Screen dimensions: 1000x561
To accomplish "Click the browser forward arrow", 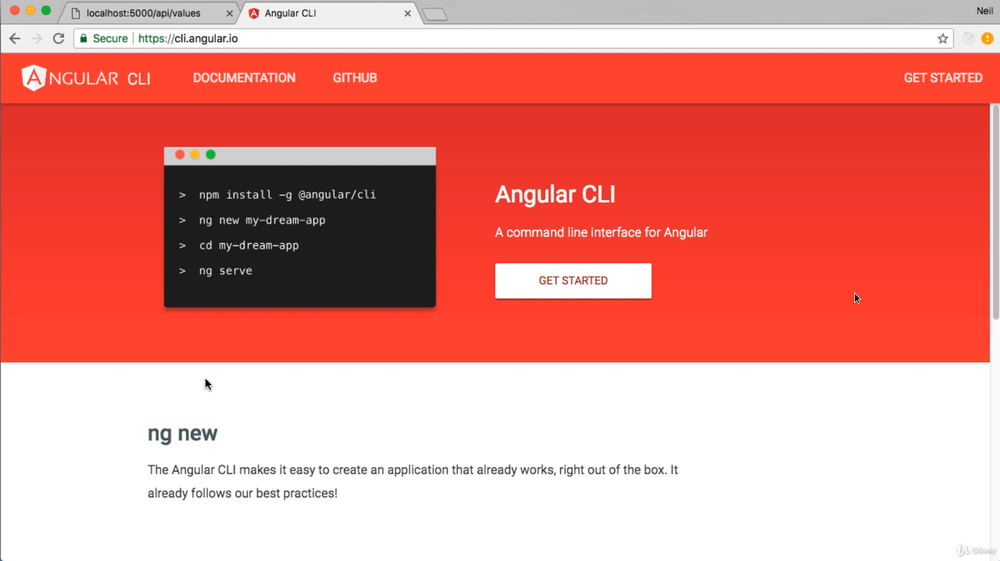I will [x=36, y=39].
